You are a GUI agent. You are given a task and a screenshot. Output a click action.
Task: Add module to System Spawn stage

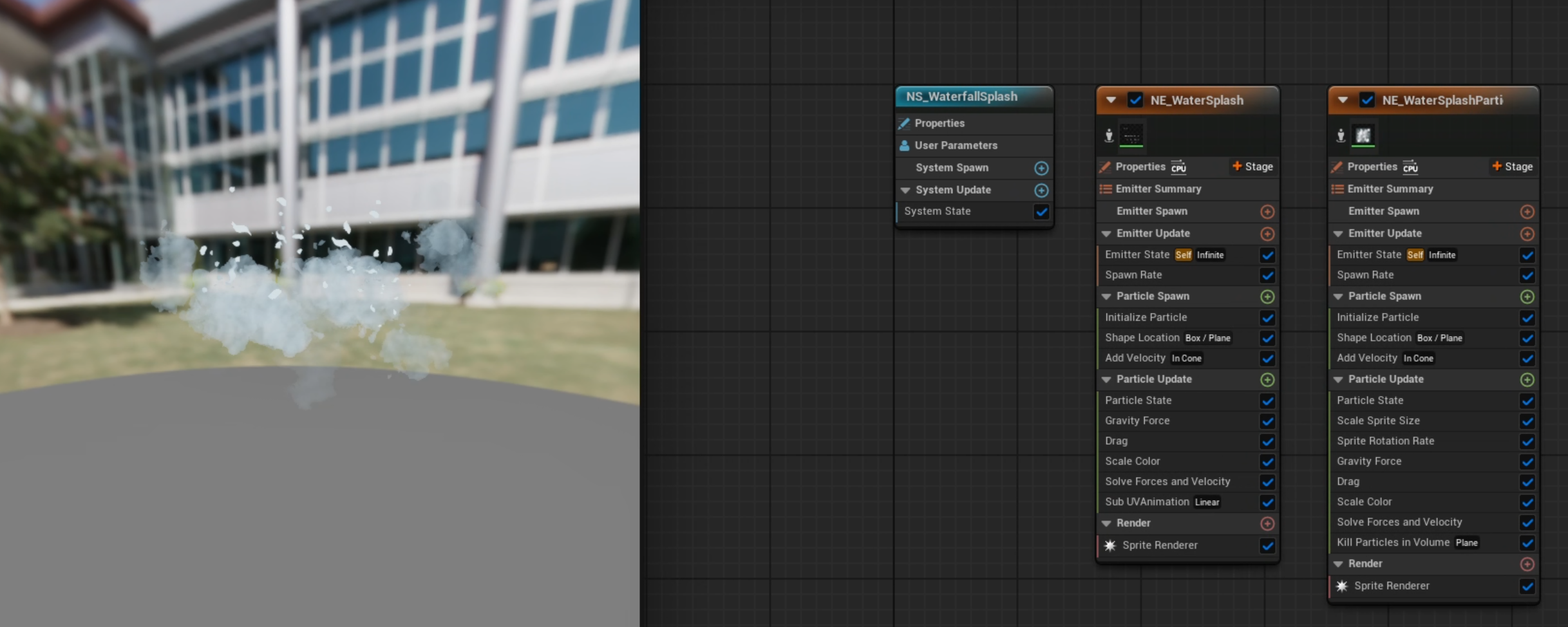point(1041,168)
